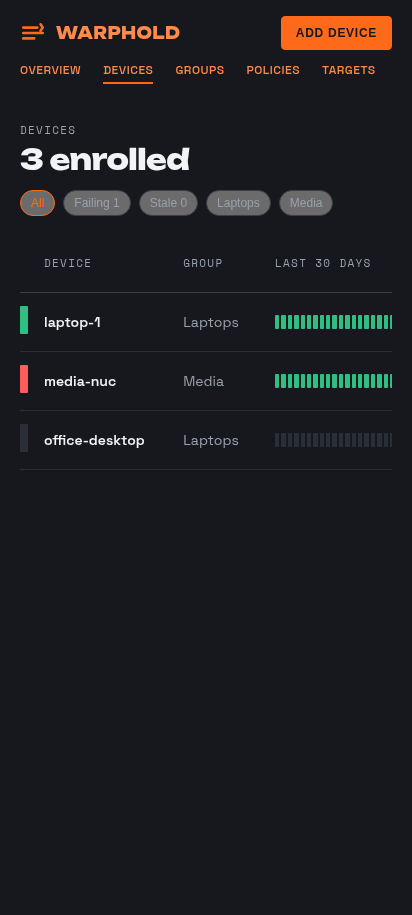Open the media-nuc device row
Screen dimensions: 412x915
coord(206,381)
